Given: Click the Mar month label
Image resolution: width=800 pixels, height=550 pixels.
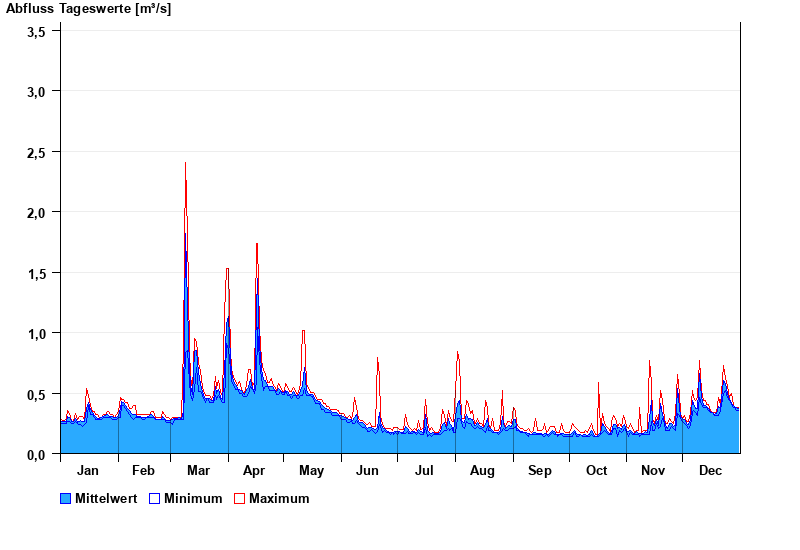Looking at the screenshot, I should pyautogui.click(x=198, y=470).
